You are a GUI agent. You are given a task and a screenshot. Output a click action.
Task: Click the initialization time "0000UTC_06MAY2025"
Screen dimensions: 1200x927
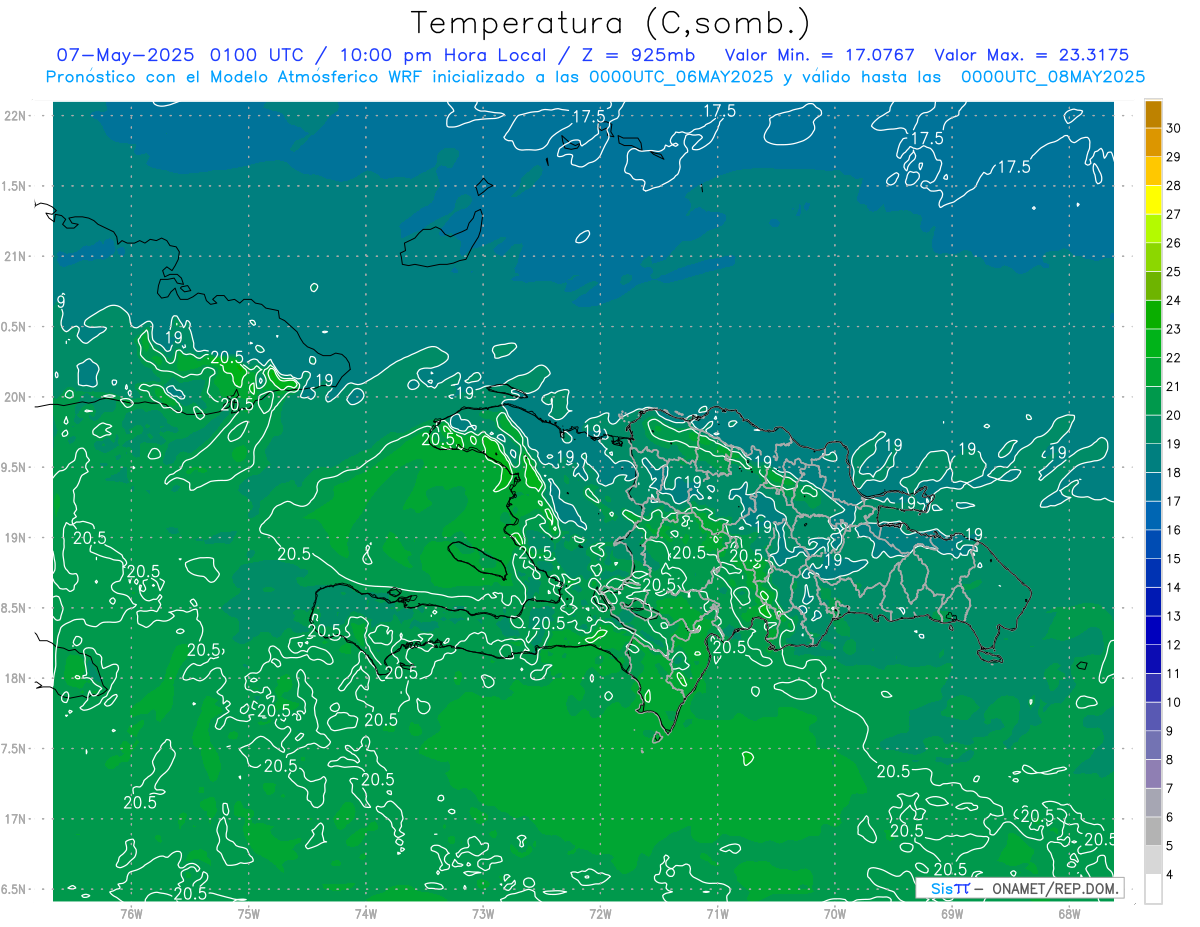(681, 77)
